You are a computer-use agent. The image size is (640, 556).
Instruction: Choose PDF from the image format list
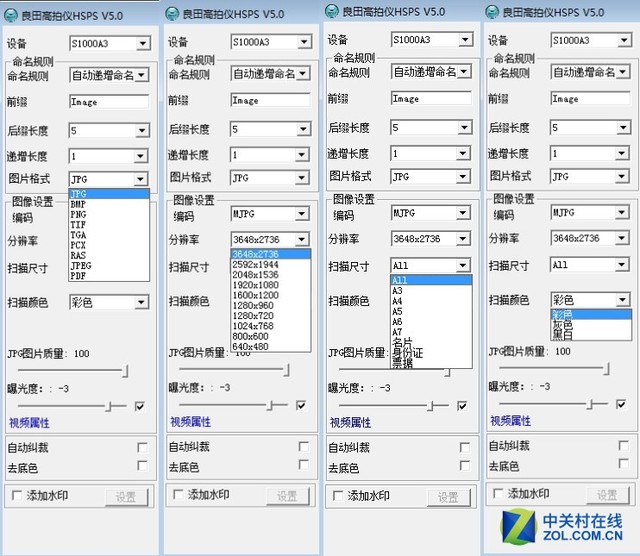point(109,276)
